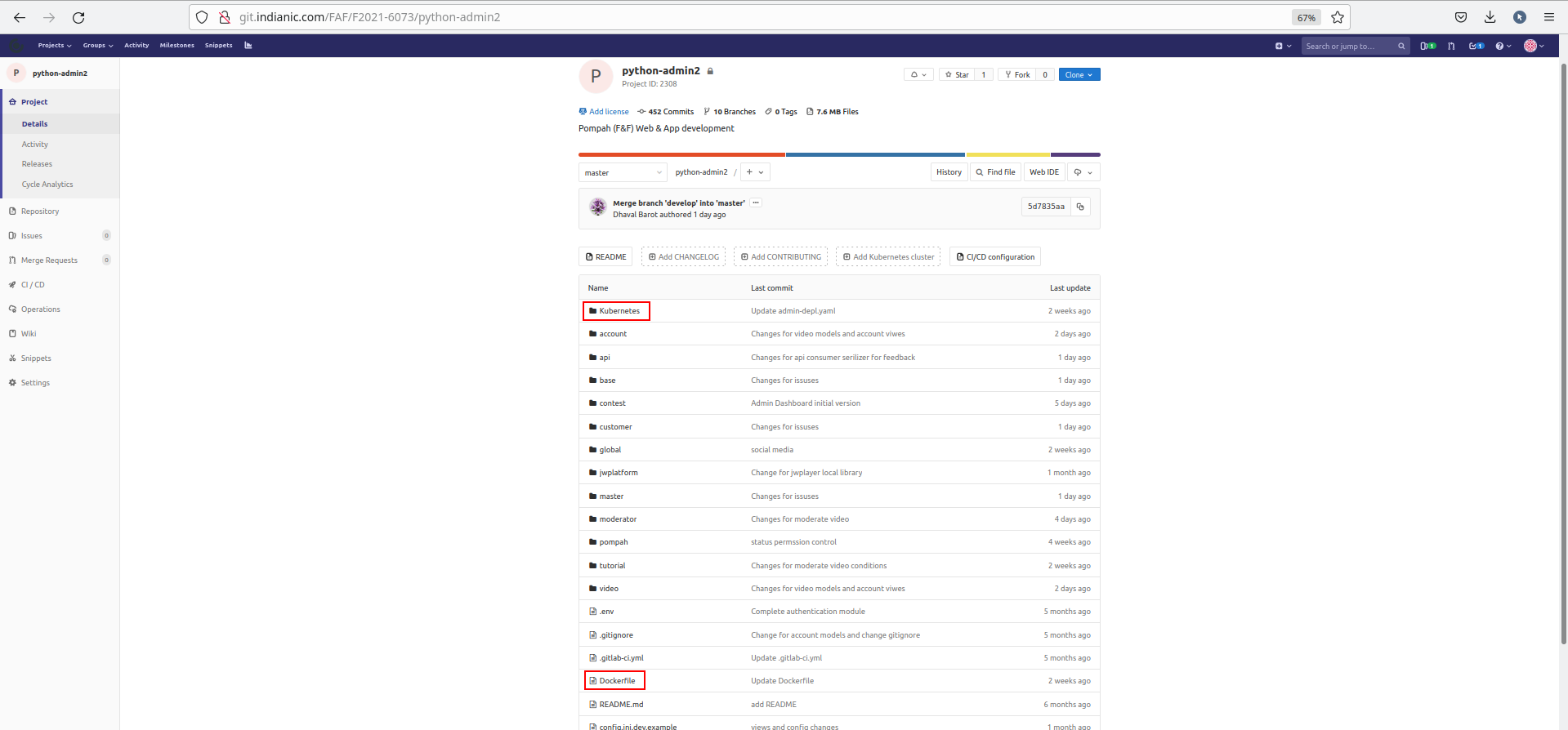Reload the page in the browser
This screenshot has width=1568, height=730.
[x=78, y=17]
